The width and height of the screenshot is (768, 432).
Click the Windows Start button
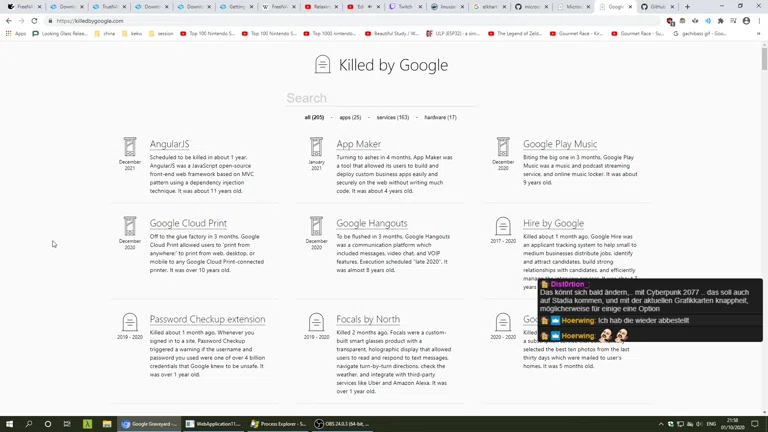click(x=9, y=424)
